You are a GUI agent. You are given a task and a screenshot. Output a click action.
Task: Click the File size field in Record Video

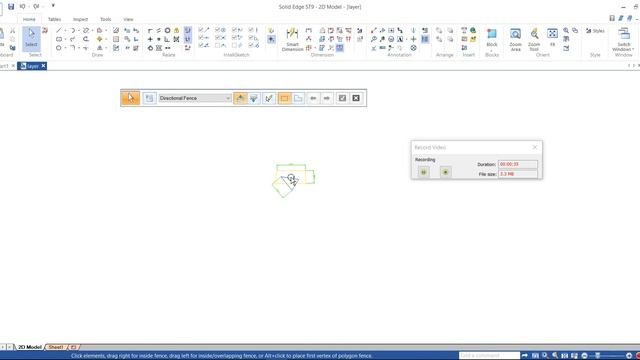point(518,174)
